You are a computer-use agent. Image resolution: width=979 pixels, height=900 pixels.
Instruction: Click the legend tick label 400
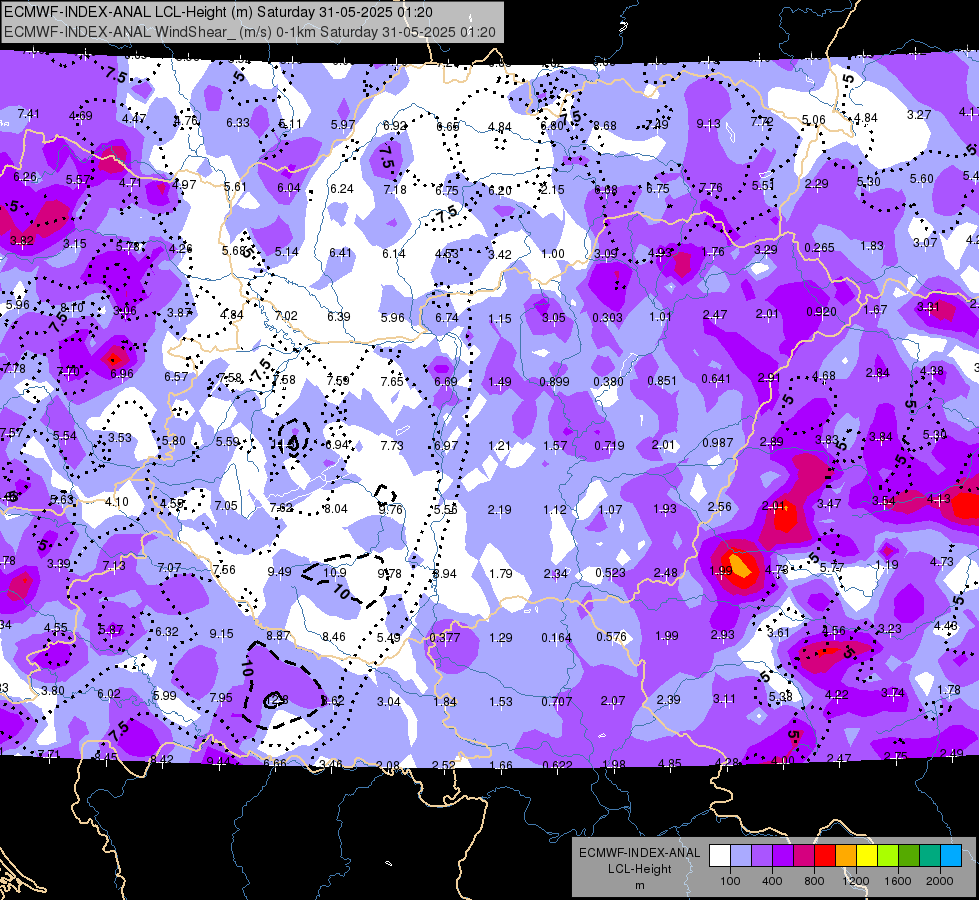point(772,881)
